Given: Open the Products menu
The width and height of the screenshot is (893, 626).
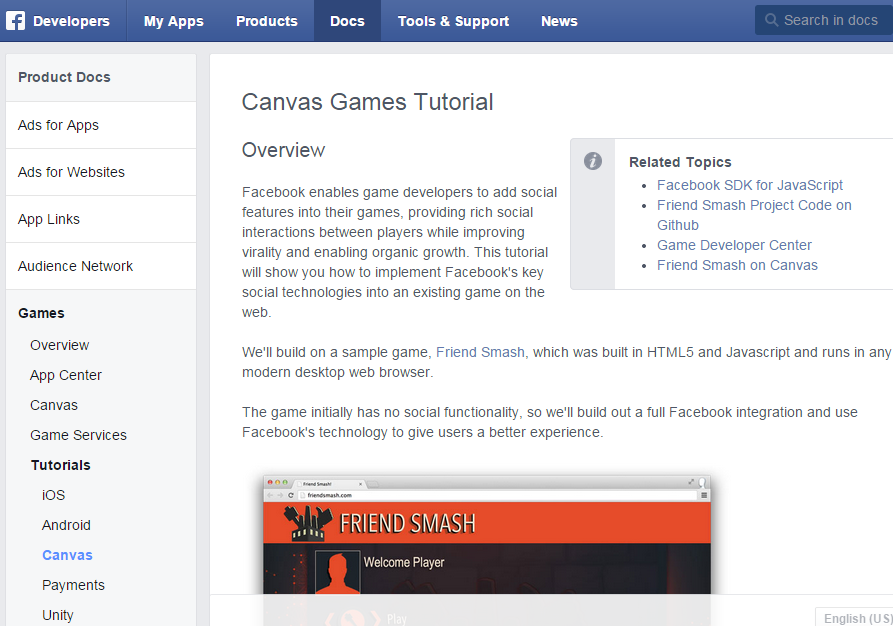Looking at the screenshot, I should (x=267, y=21).
